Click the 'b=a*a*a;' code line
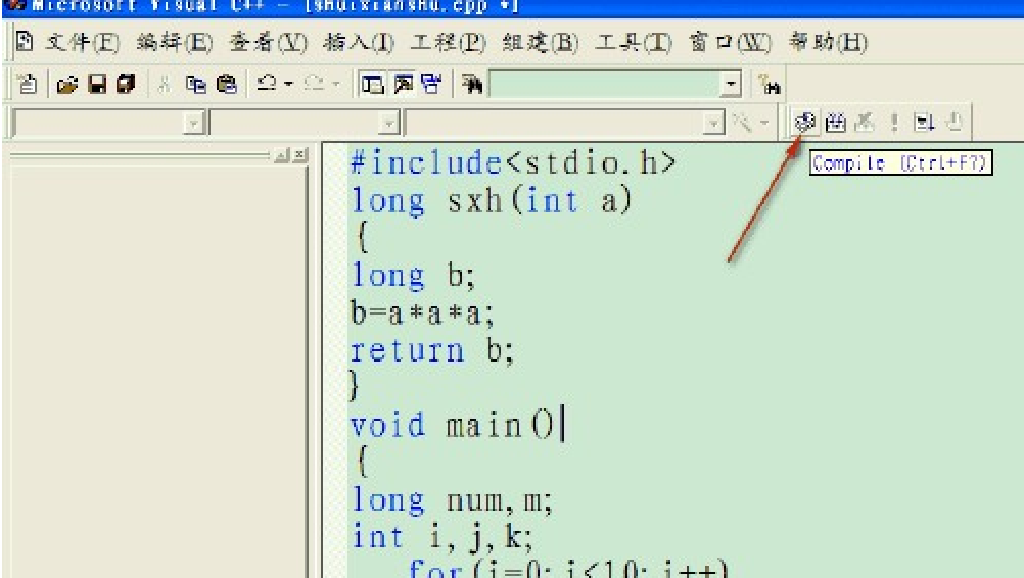This screenshot has height=578, width=1024. [x=423, y=313]
